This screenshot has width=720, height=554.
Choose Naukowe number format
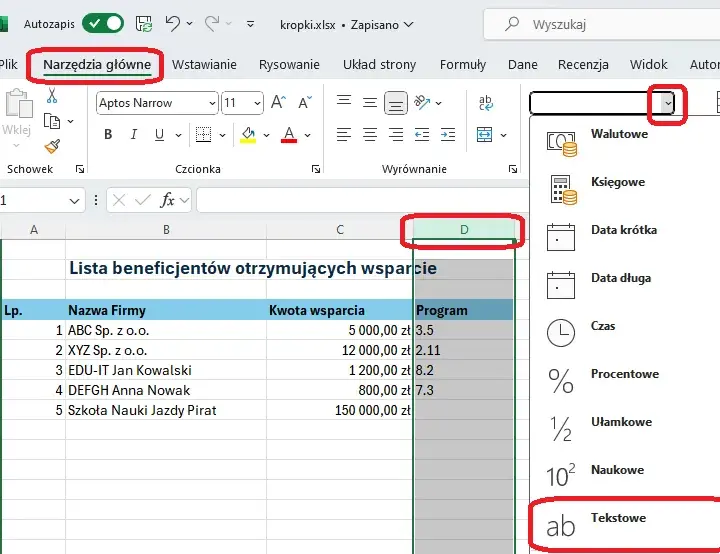625,476
